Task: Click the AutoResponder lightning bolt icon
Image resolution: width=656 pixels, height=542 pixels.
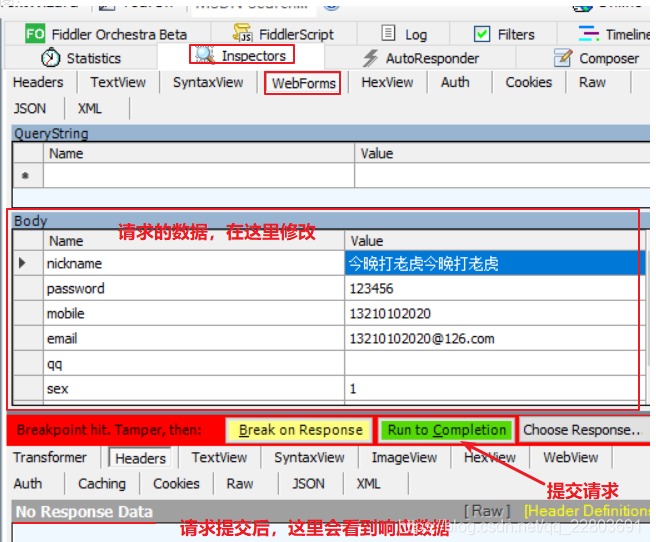Action: click(370, 58)
